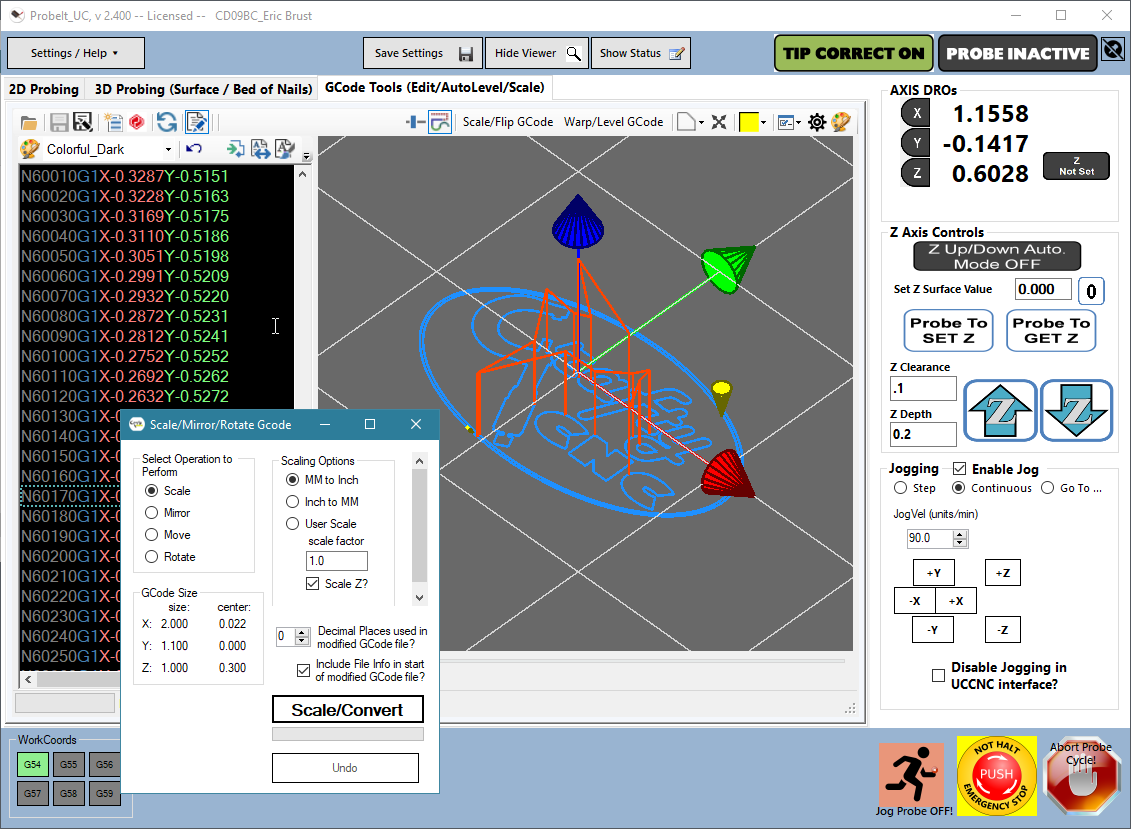
Task: Click the Show Status button
Action: (641, 53)
